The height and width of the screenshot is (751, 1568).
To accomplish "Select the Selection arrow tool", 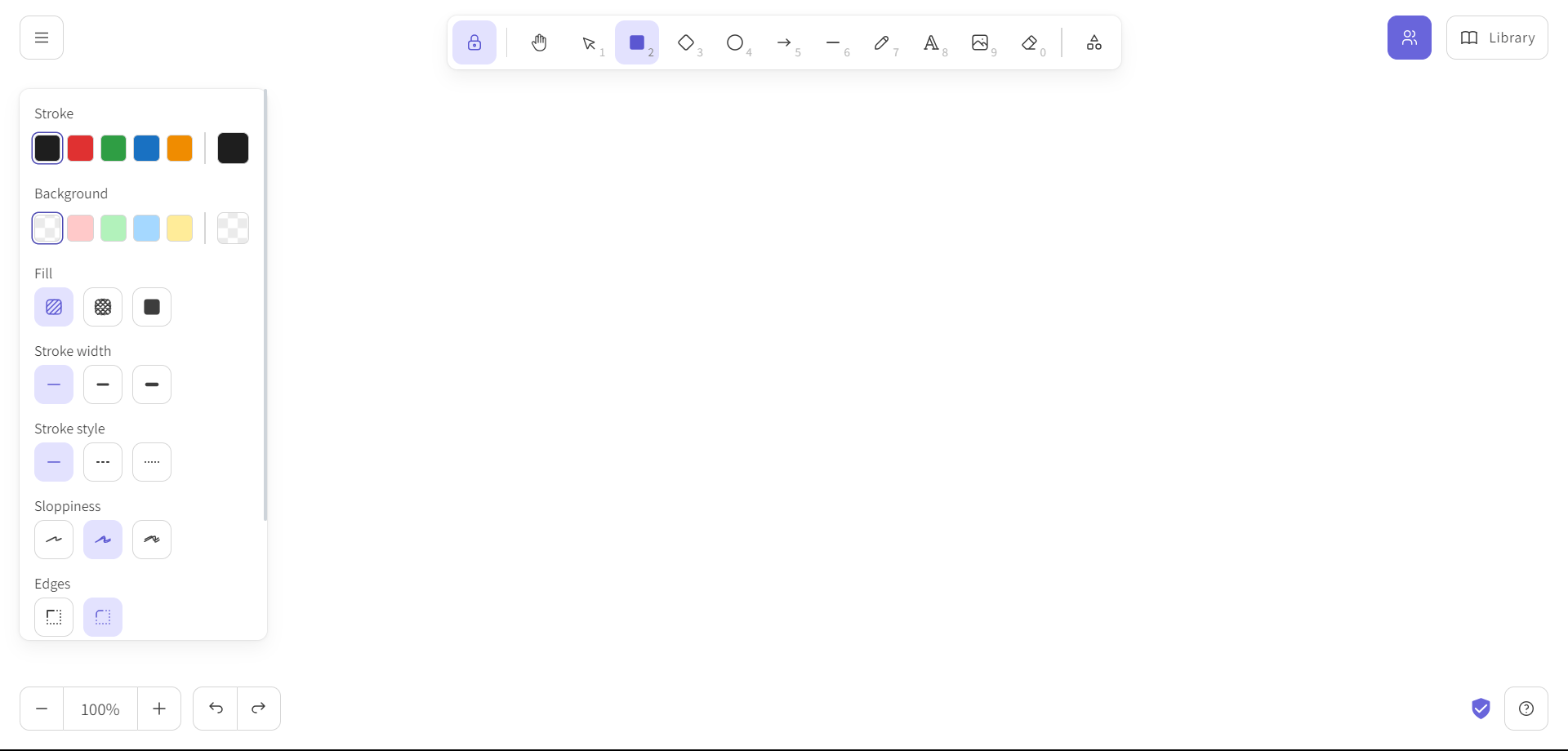I will (589, 42).
